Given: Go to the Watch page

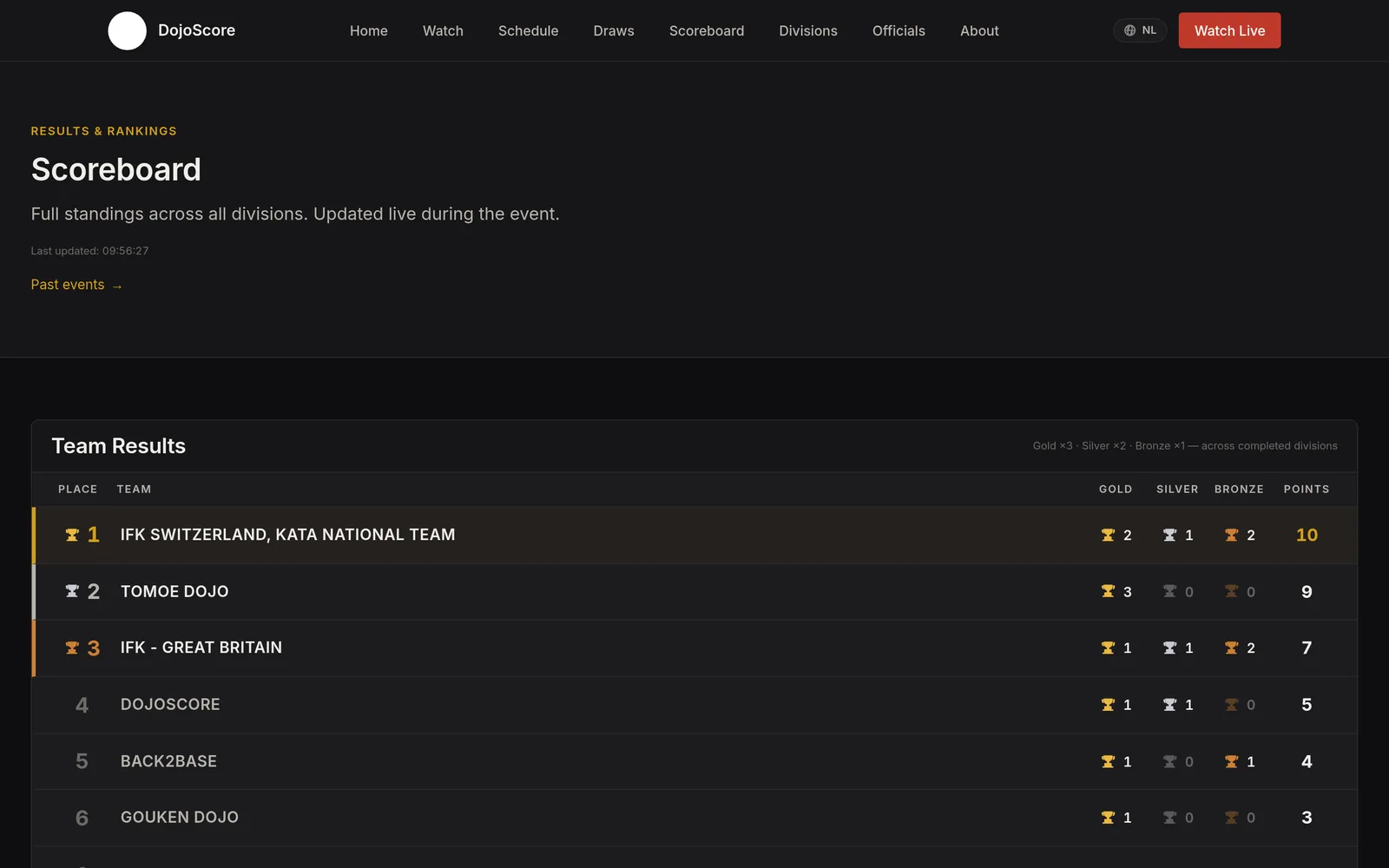Looking at the screenshot, I should (x=443, y=30).
